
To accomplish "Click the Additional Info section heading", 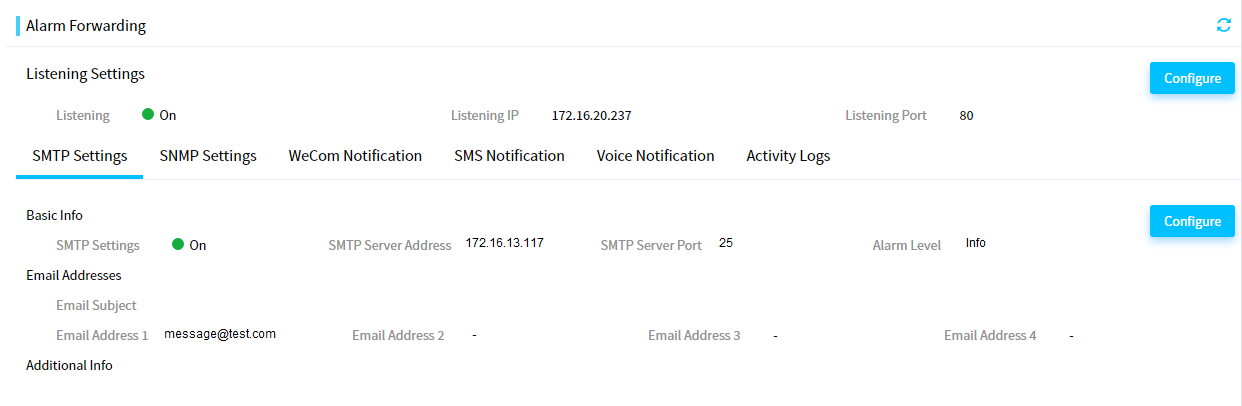I will coord(69,365).
